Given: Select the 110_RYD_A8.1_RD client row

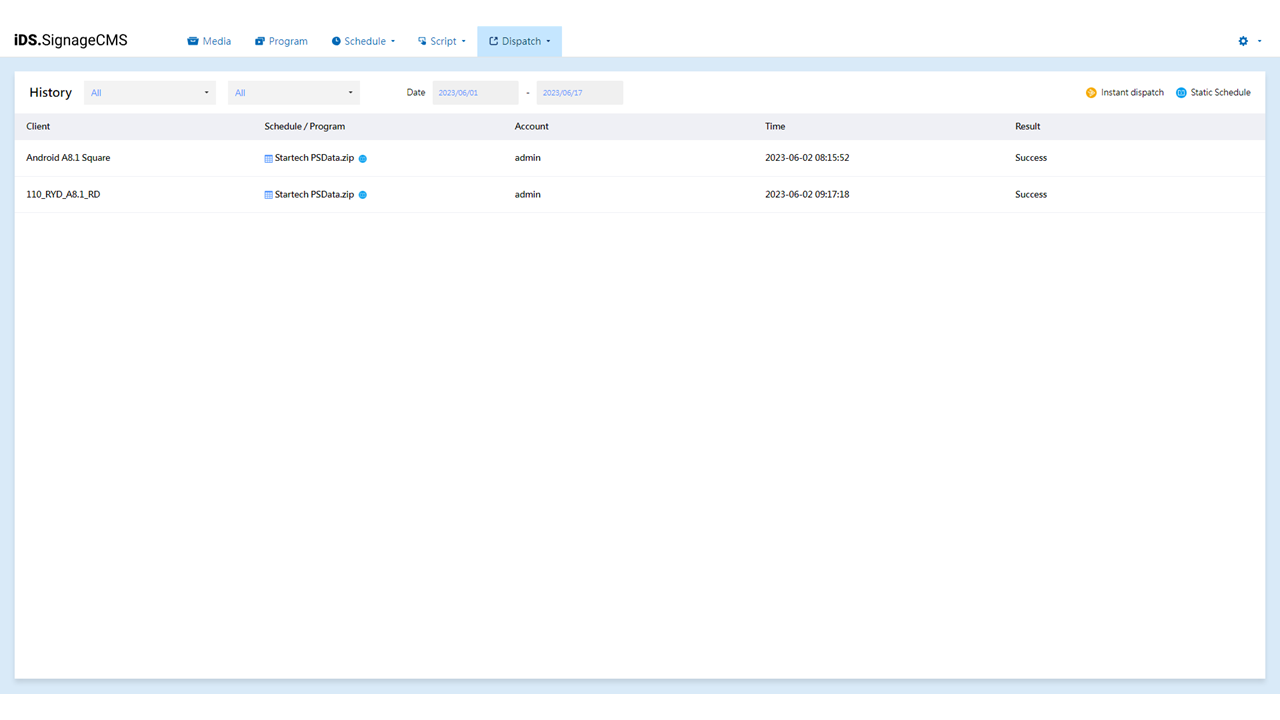Looking at the screenshot, I should (63, 194).
